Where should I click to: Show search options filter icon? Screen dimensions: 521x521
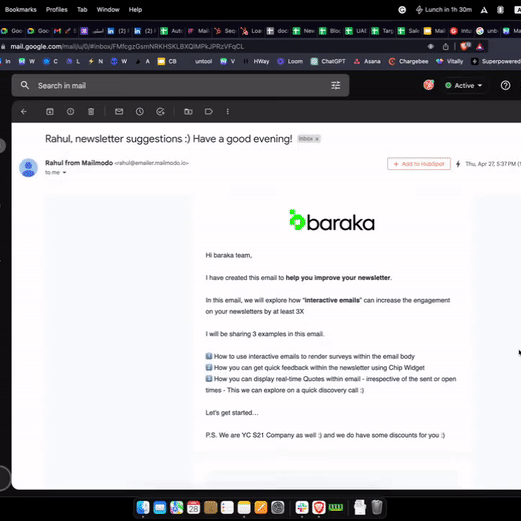336,86
